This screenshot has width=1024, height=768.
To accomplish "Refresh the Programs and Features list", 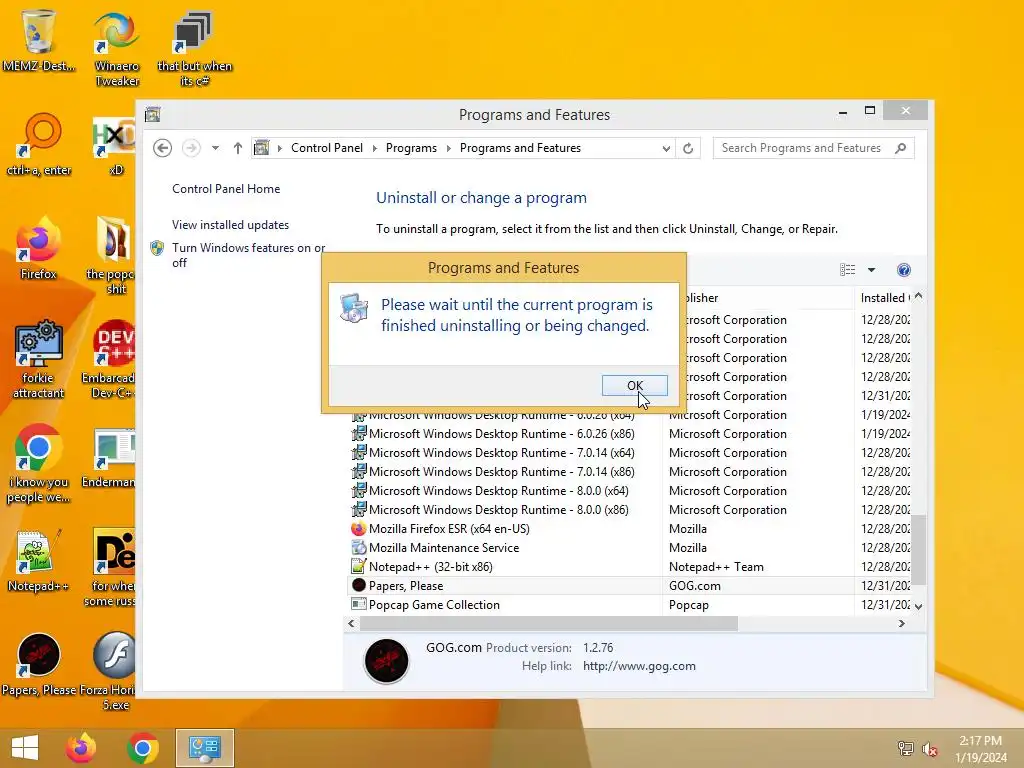I will coord(688,148).
